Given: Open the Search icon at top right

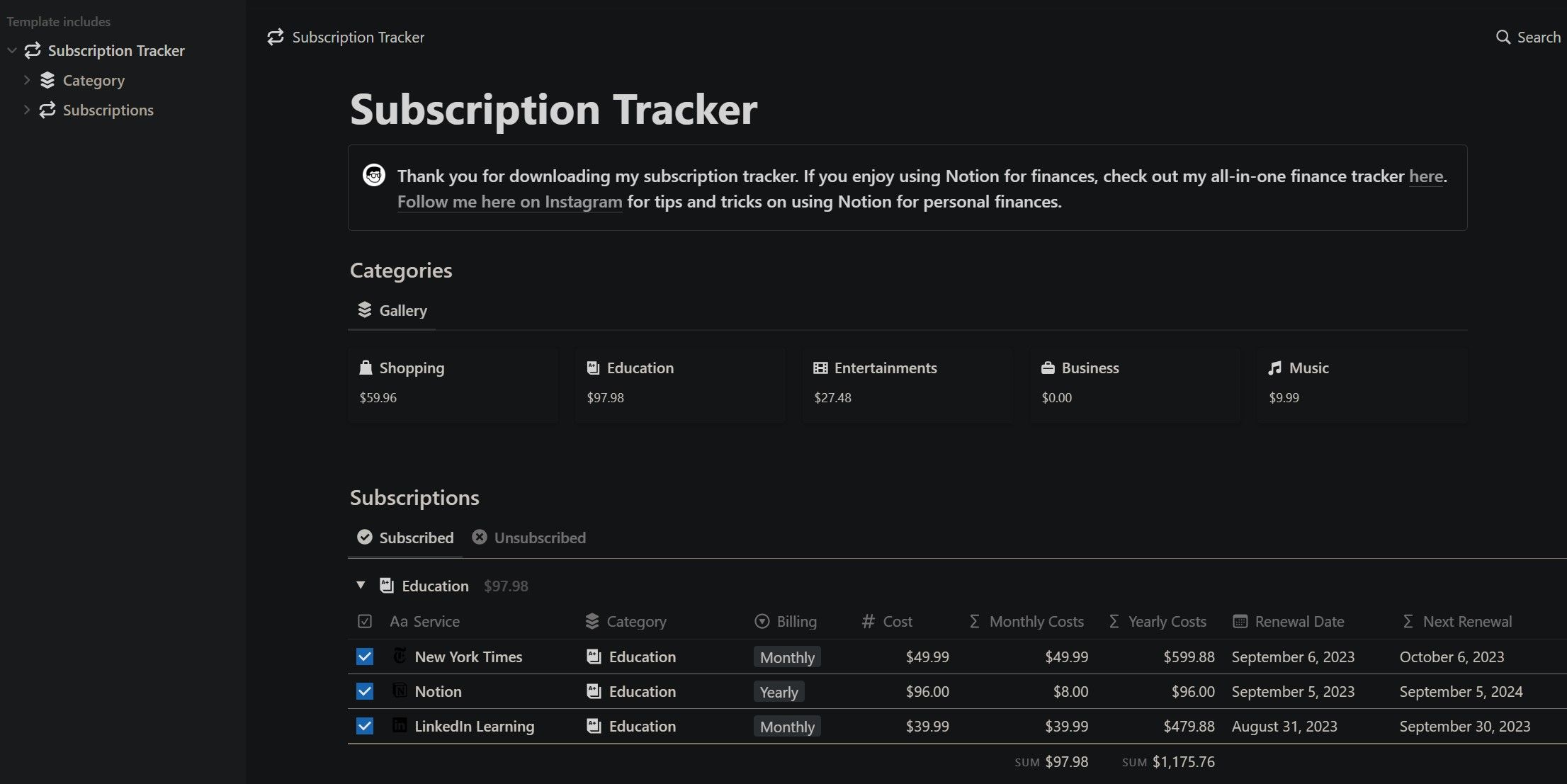Looking at the screenshot, I should [1503, 37].
